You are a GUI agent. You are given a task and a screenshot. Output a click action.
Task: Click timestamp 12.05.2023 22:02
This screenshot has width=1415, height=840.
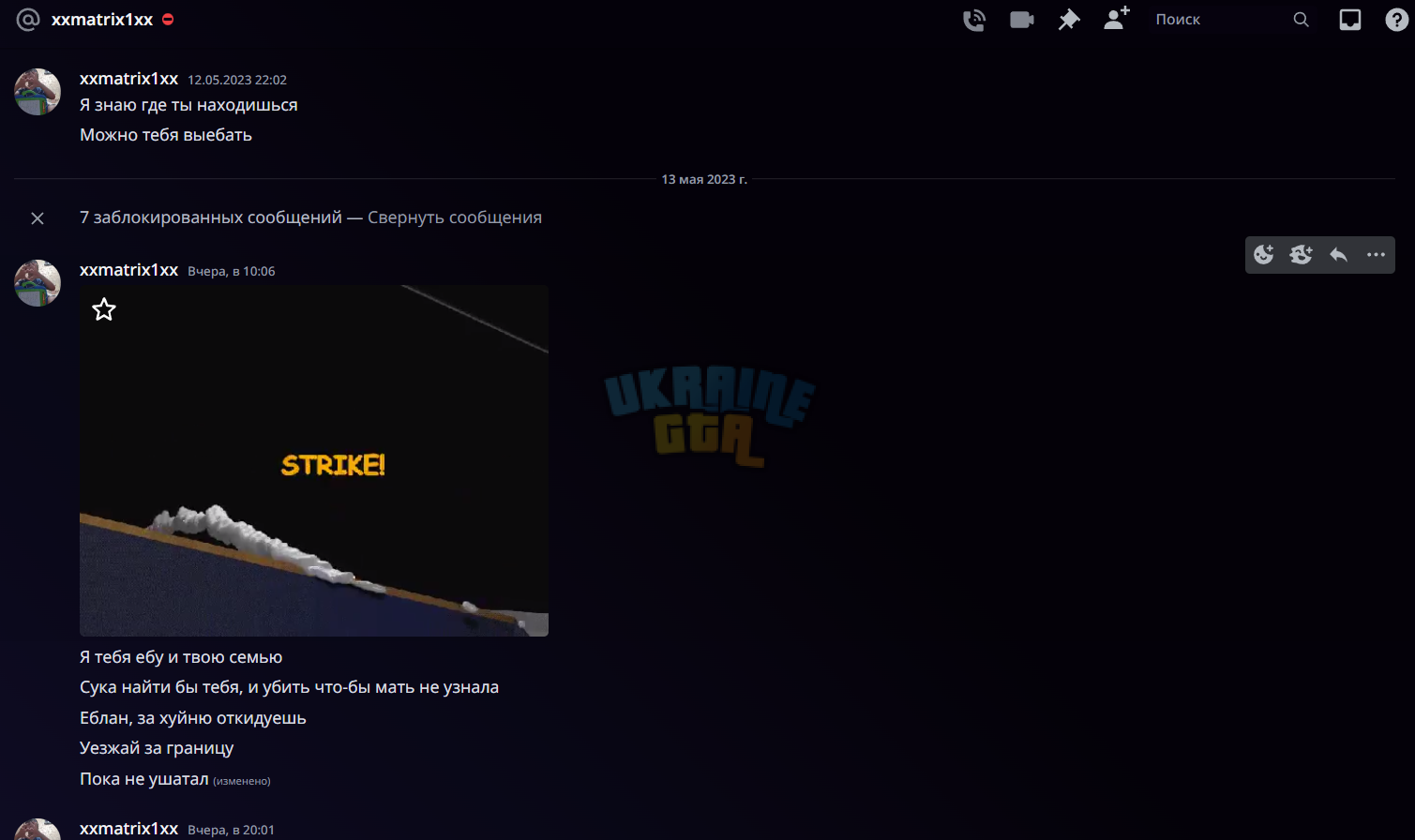tap(237, 81)
